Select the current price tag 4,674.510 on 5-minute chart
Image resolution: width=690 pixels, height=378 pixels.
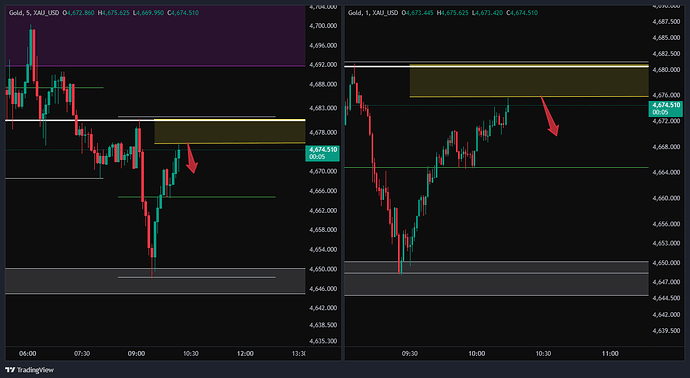(x=323, y=153)
